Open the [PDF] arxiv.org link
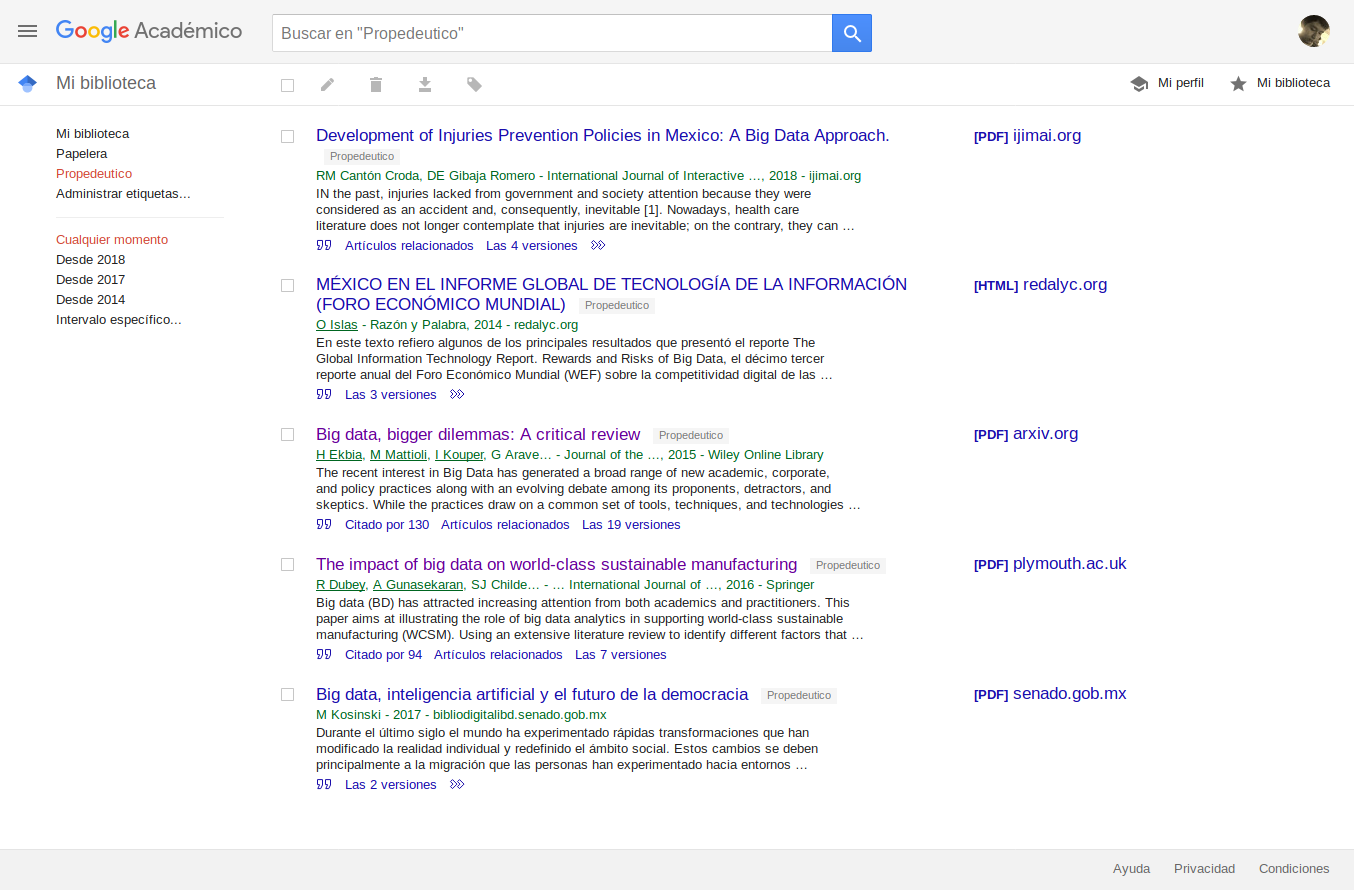Image resolution: width=1354 pixels, height=890 pixels. (x=1026, y=433)
